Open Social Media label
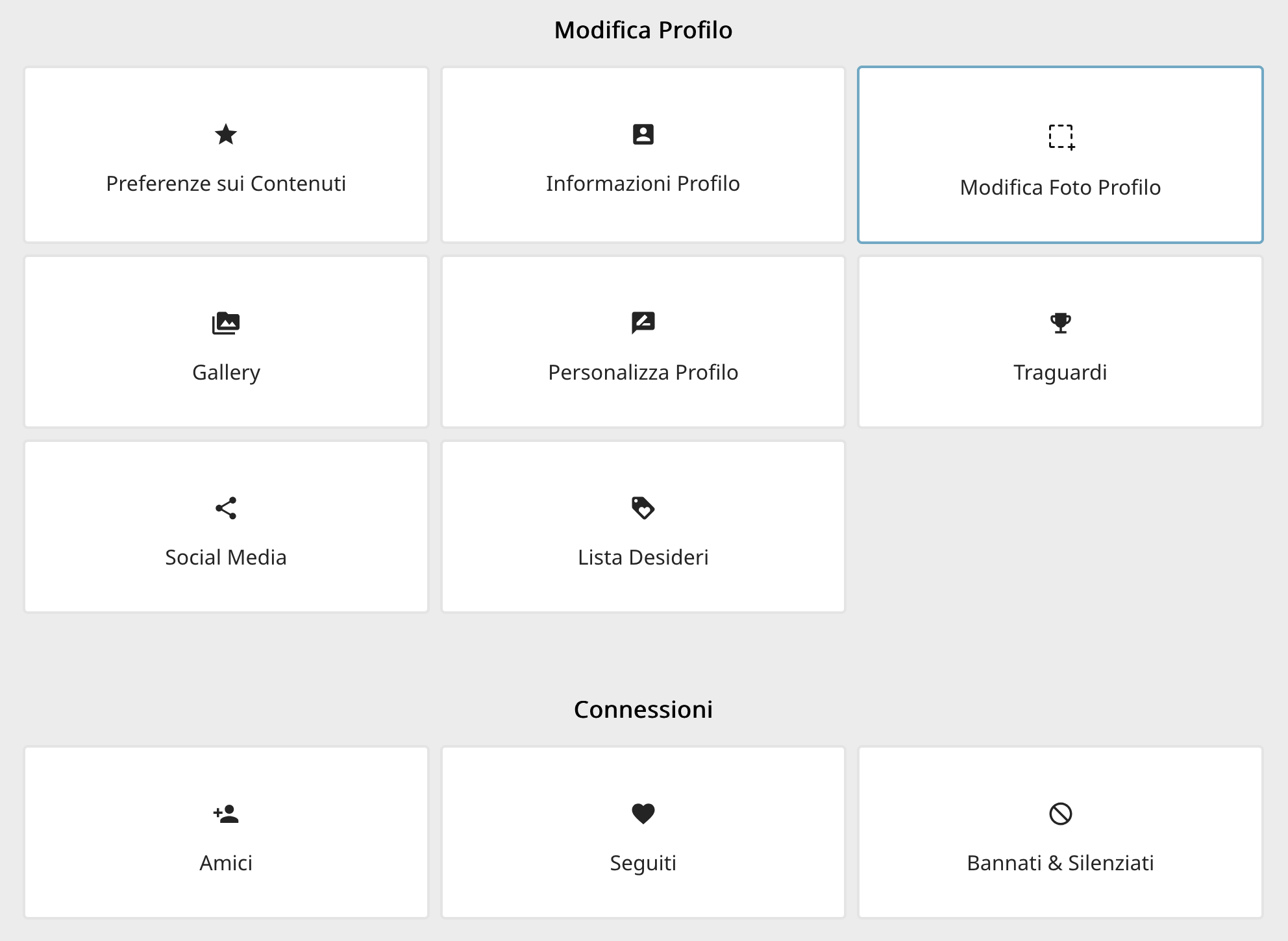 click(x=226, y=557)
